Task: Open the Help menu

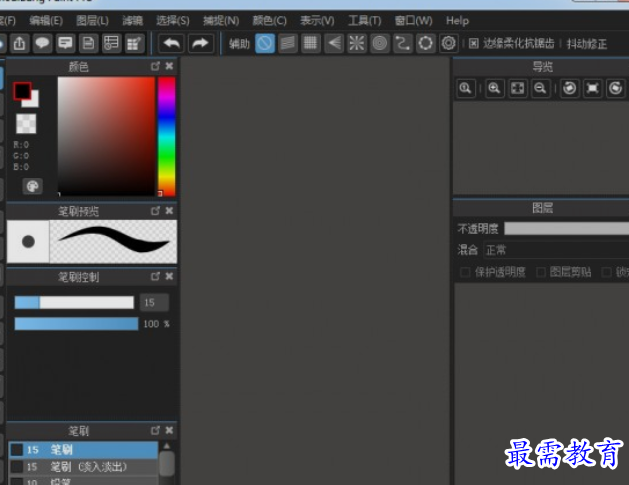Action: click(x=457, y=20)
